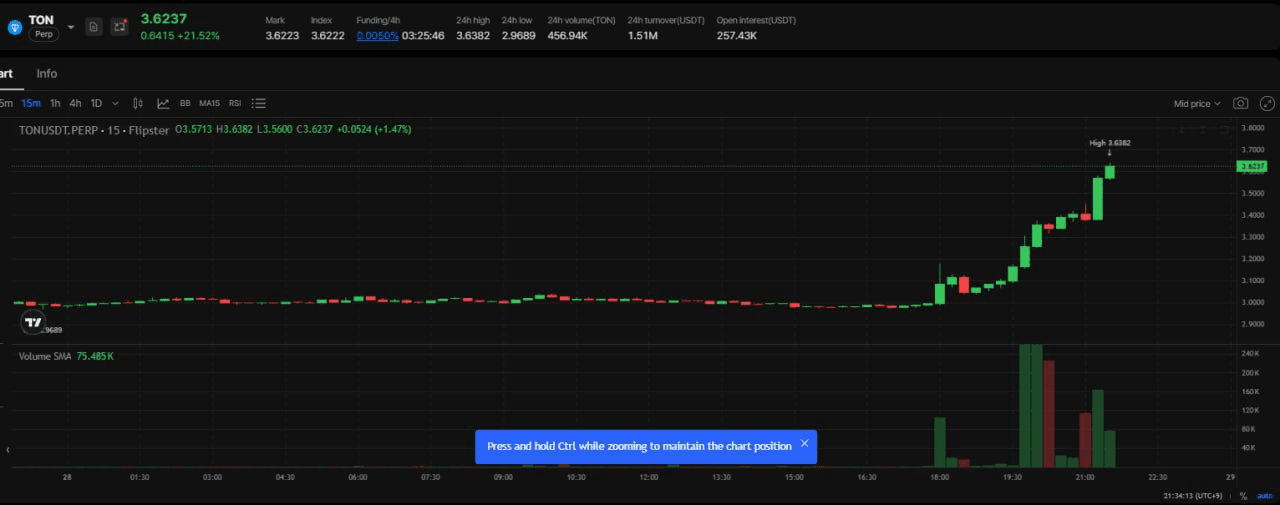Viewport: 1280px width, 505px height.
Task: Open the indicators line-chart icon
Action: pyautogui.click(x=163, y=103)
